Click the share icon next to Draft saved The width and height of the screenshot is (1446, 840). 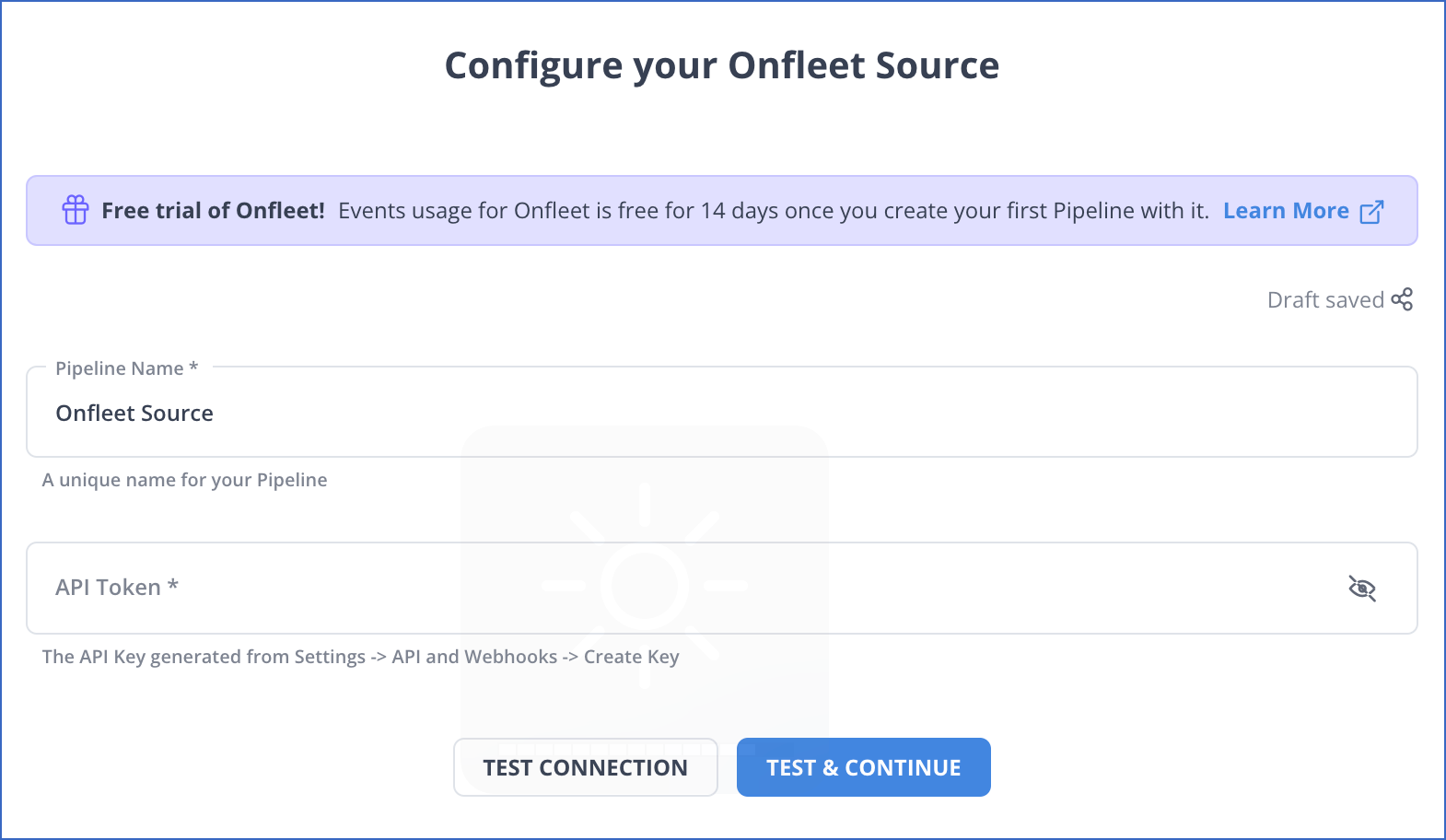pos(1403,298)
